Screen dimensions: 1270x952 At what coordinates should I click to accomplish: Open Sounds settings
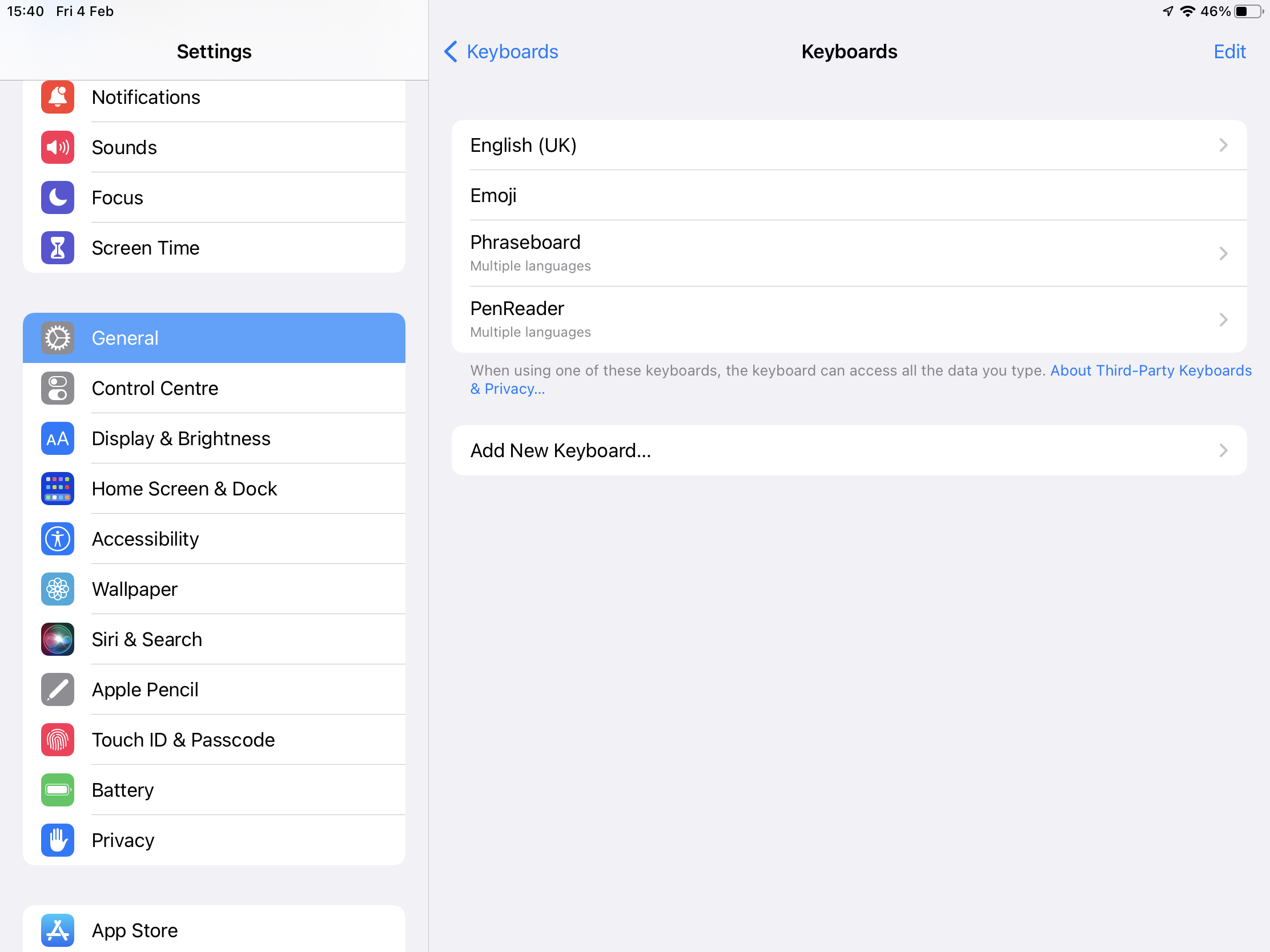(x=214, y=147)
